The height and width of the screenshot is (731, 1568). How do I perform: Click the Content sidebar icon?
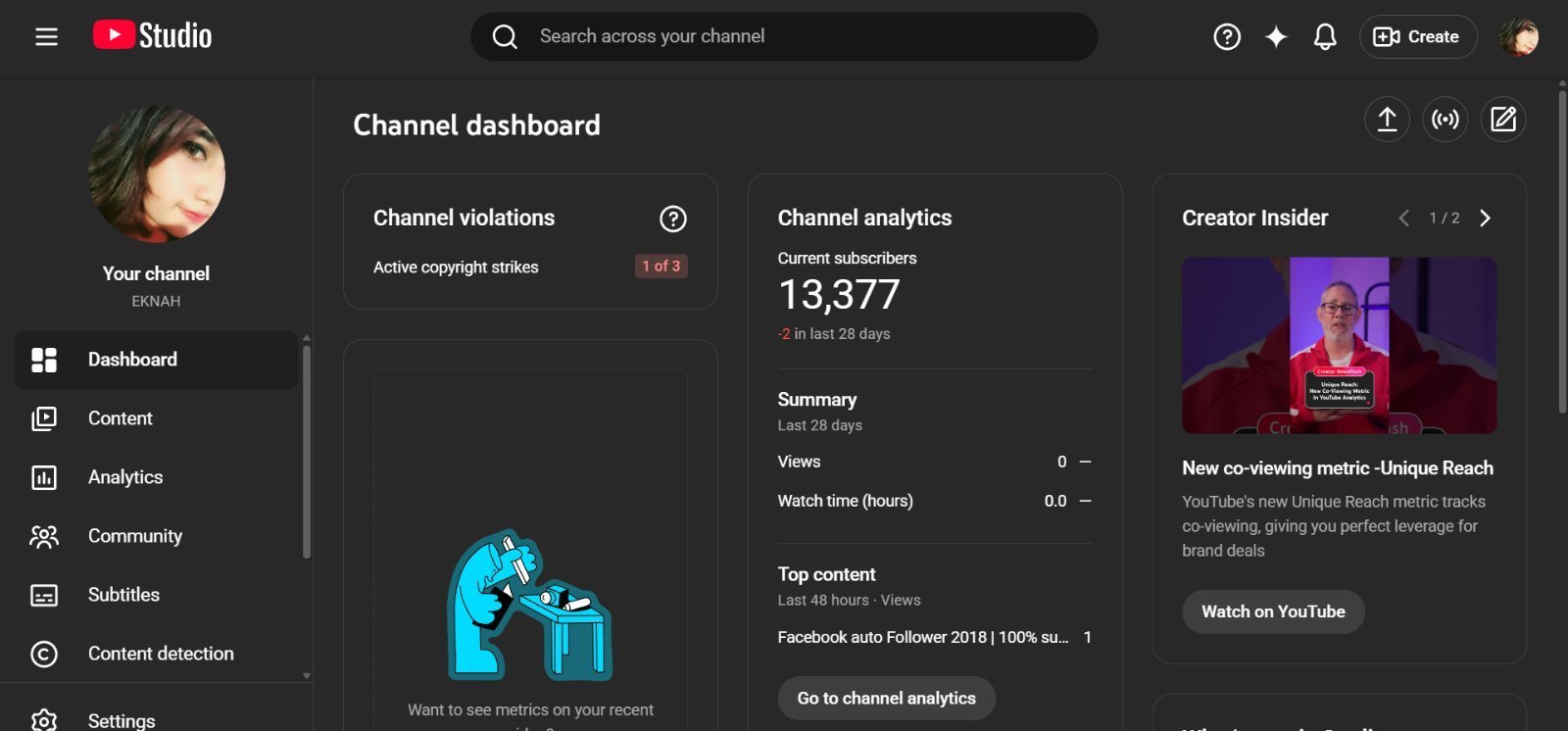coord(44,418)
